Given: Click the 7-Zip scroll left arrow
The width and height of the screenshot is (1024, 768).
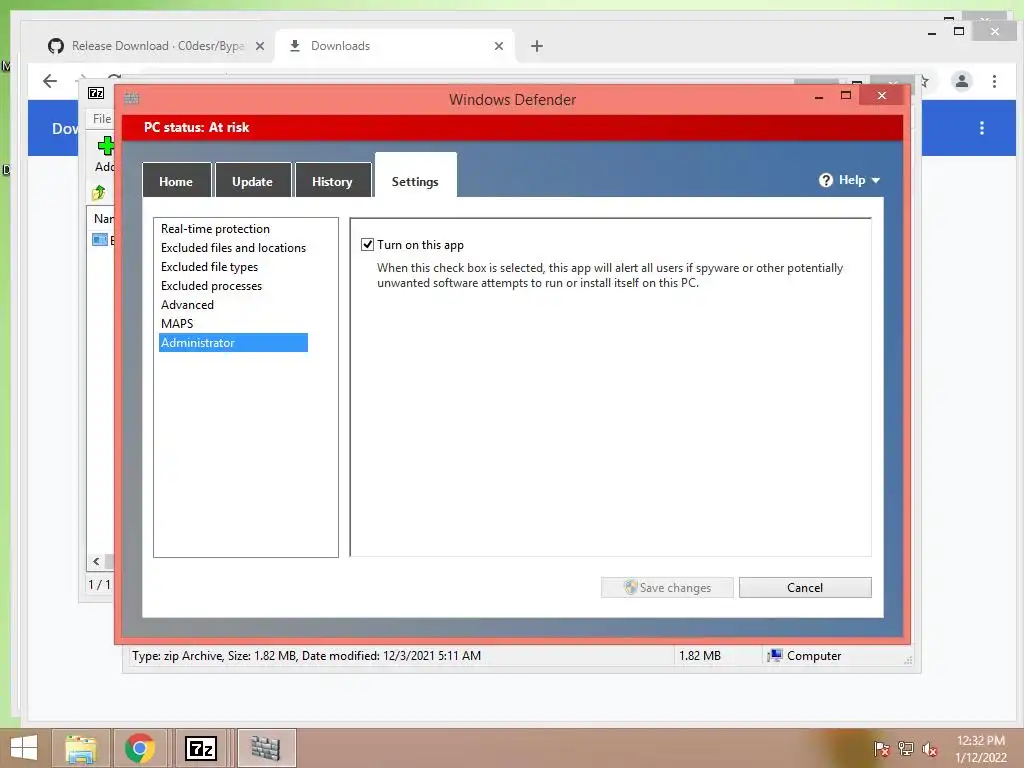Looking at the screenshot, I should 96,561.
